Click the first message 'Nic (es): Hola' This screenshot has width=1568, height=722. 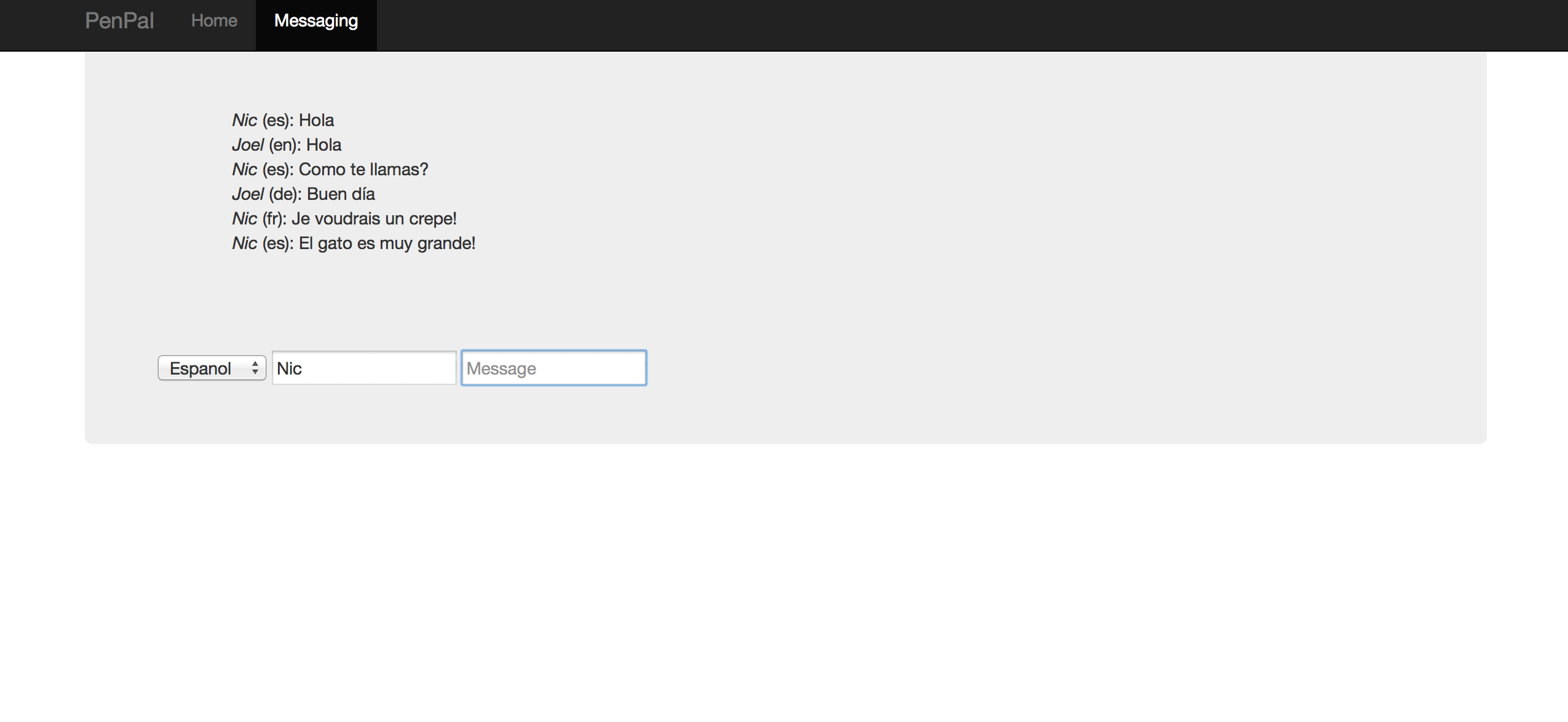(x=283, y=121)
